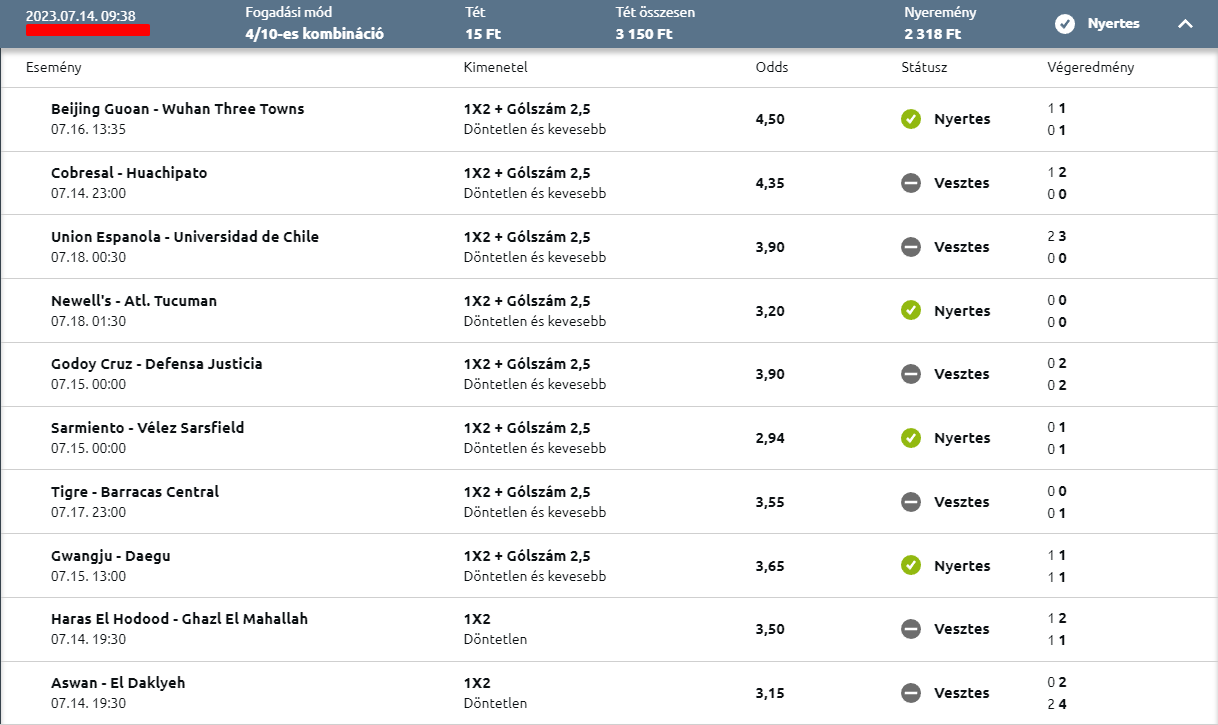Click grey minus icon for Godoy Cruz match
The width and height of the screenshot is (1218, 725).
[x=910, y=374]
